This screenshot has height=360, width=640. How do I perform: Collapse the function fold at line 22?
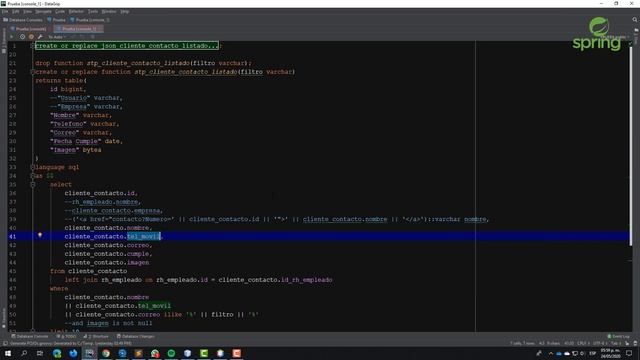pos(32,72)
